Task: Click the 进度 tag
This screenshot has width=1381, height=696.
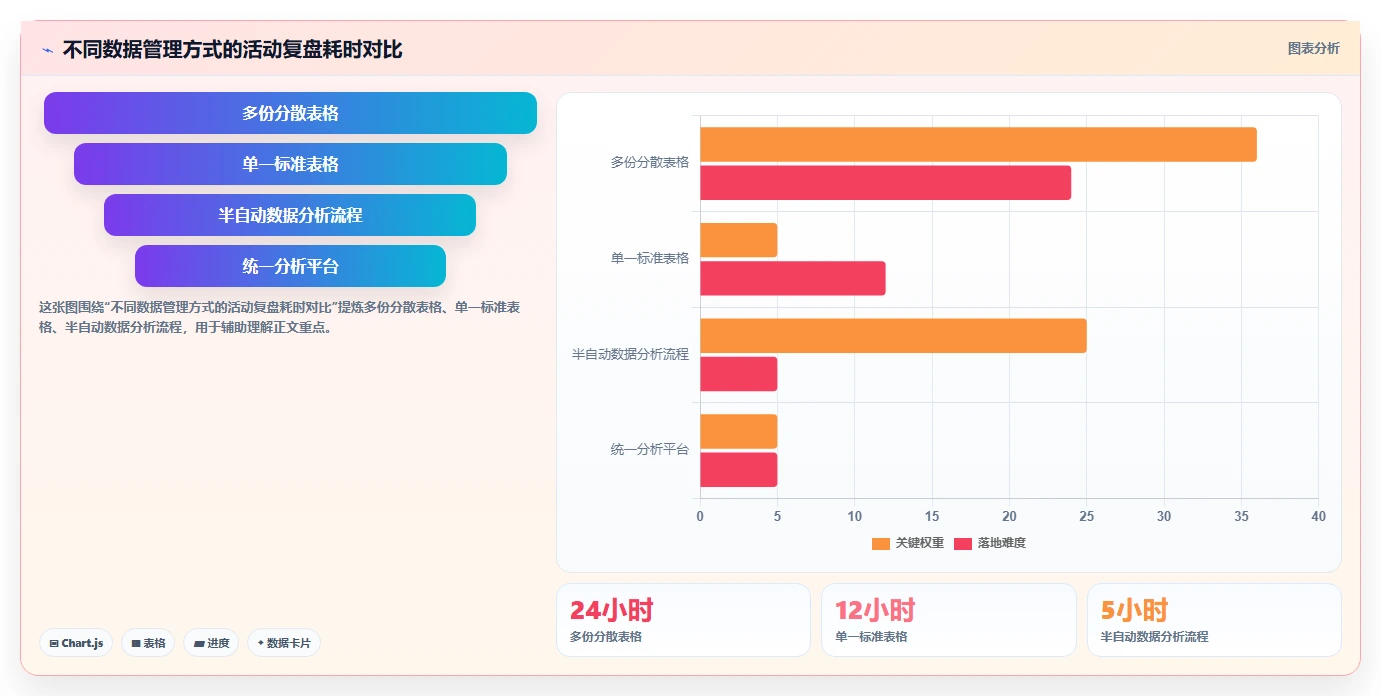Action: (x=211, y=643)
